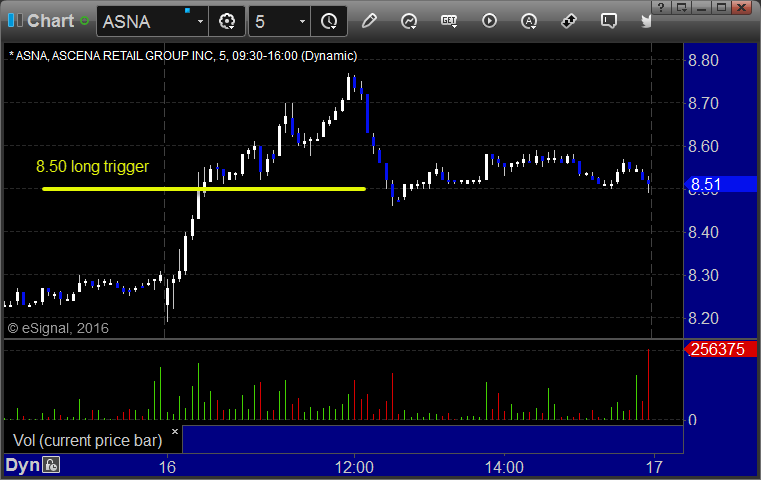
Task: Click the help question mark button
Action: [661, 8]
